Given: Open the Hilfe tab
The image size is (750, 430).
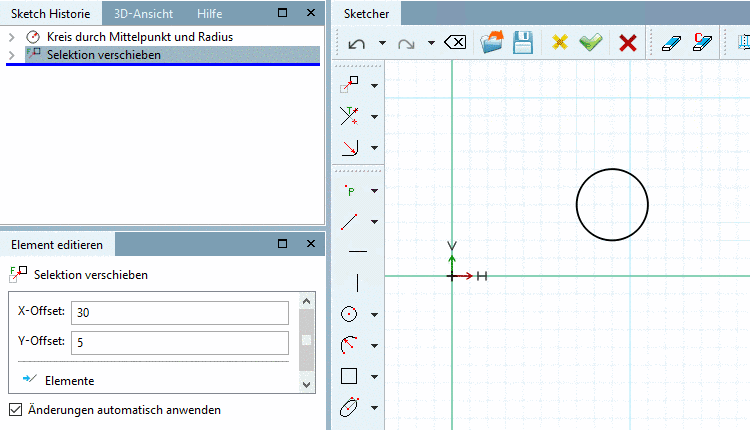Looking at the screenshot, I should (x=210, y=14).
